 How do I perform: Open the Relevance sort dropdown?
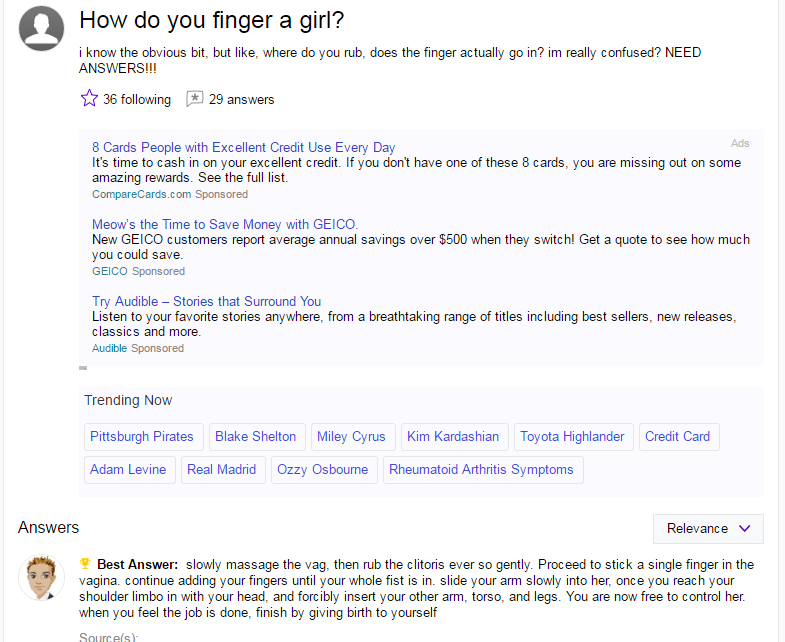(x=708, y=528)
